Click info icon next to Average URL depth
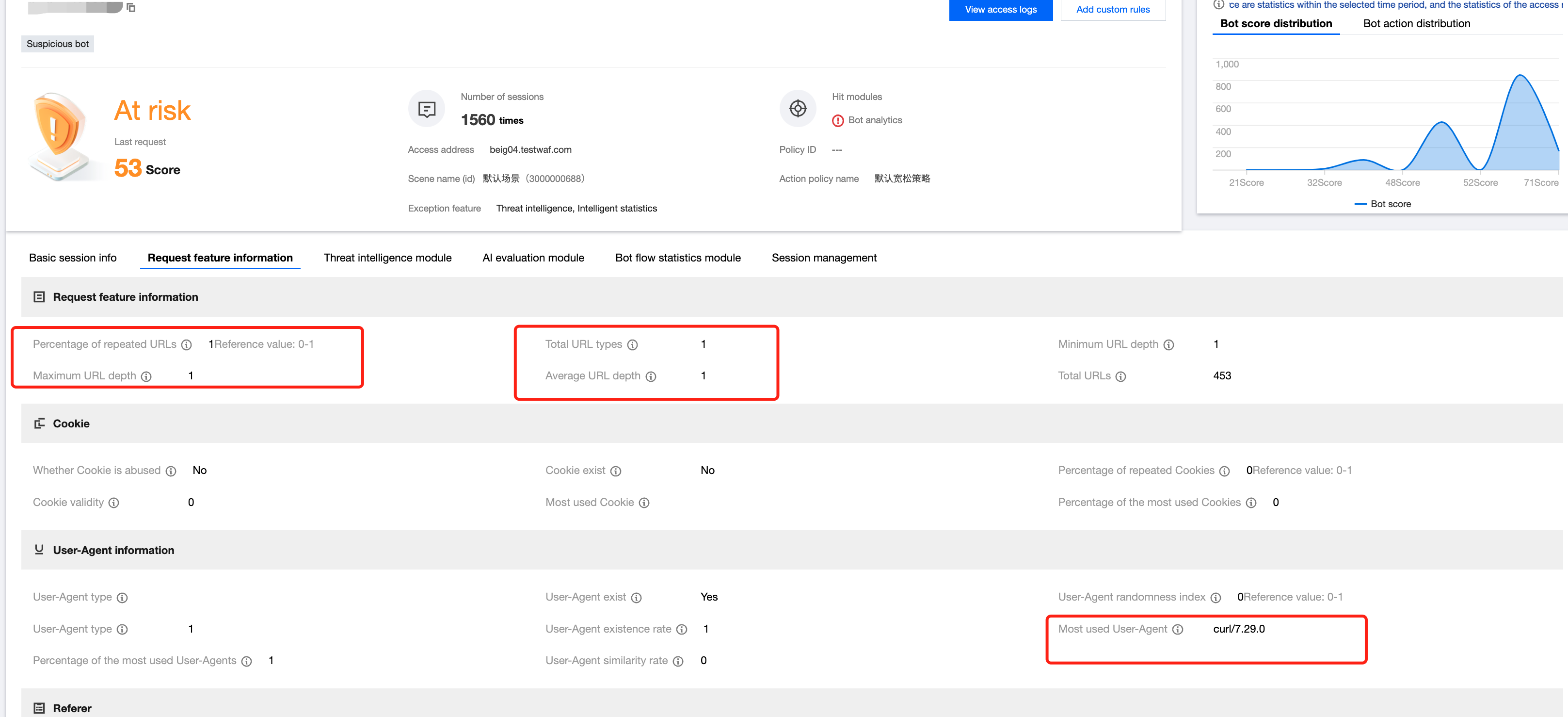 coord(651,376)
